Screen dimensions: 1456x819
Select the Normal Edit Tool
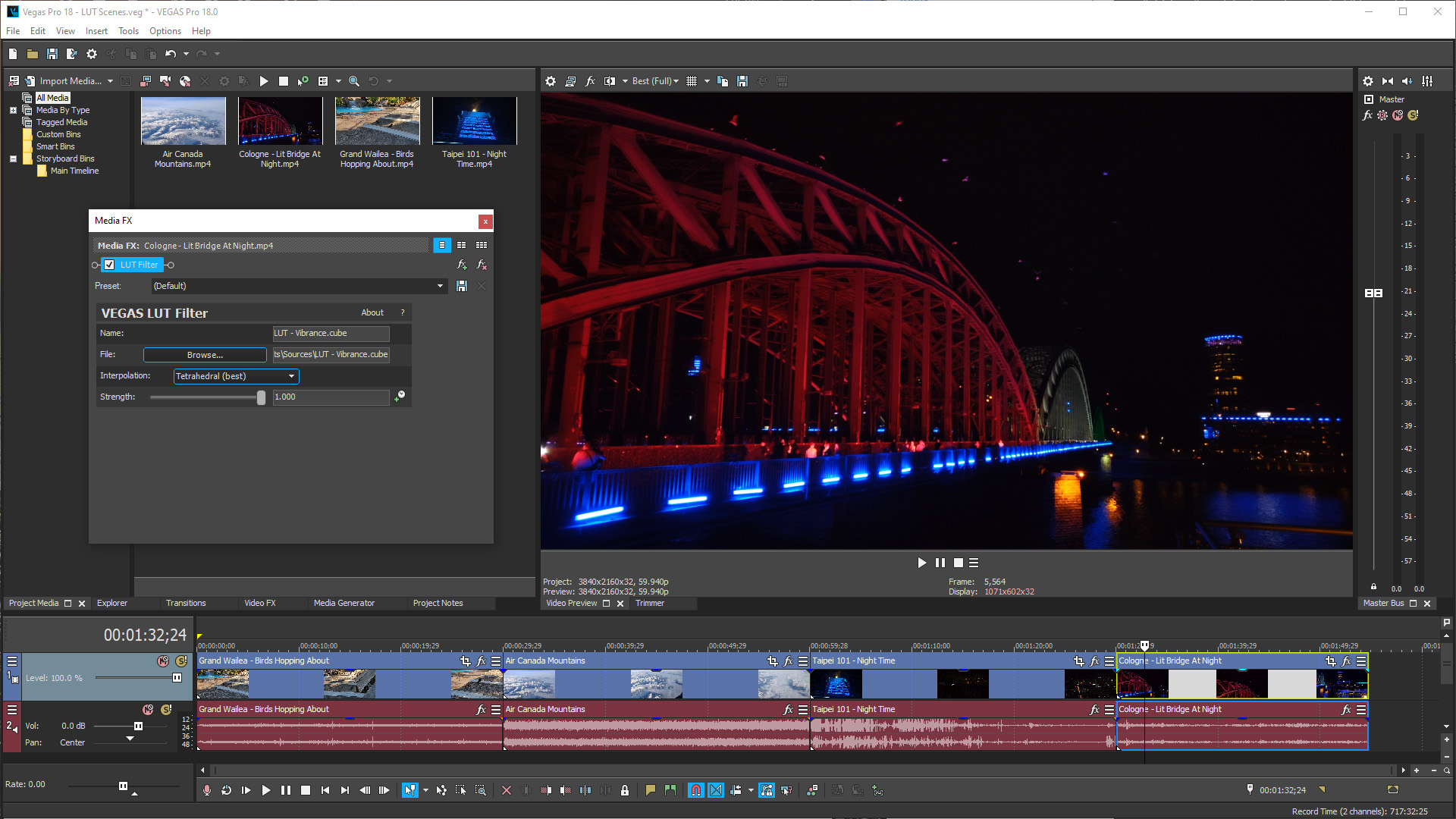point(410,790)
